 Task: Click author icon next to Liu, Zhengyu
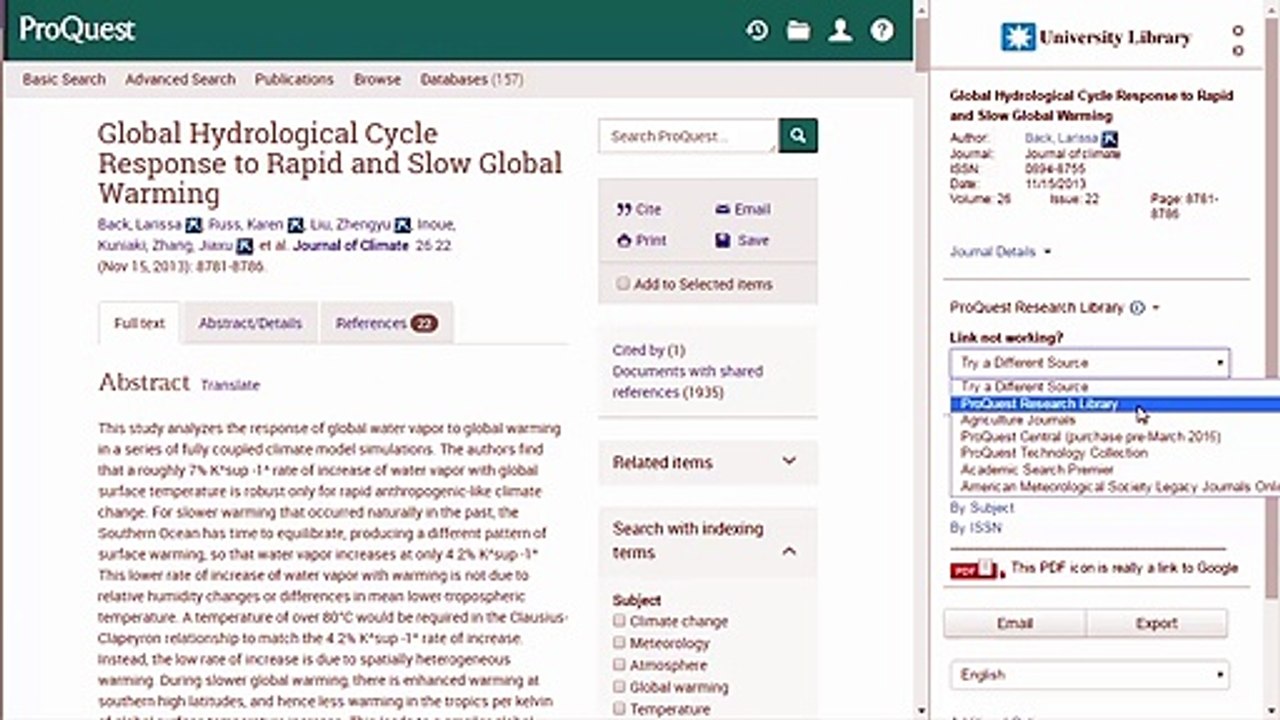click(x=403, y=225)
